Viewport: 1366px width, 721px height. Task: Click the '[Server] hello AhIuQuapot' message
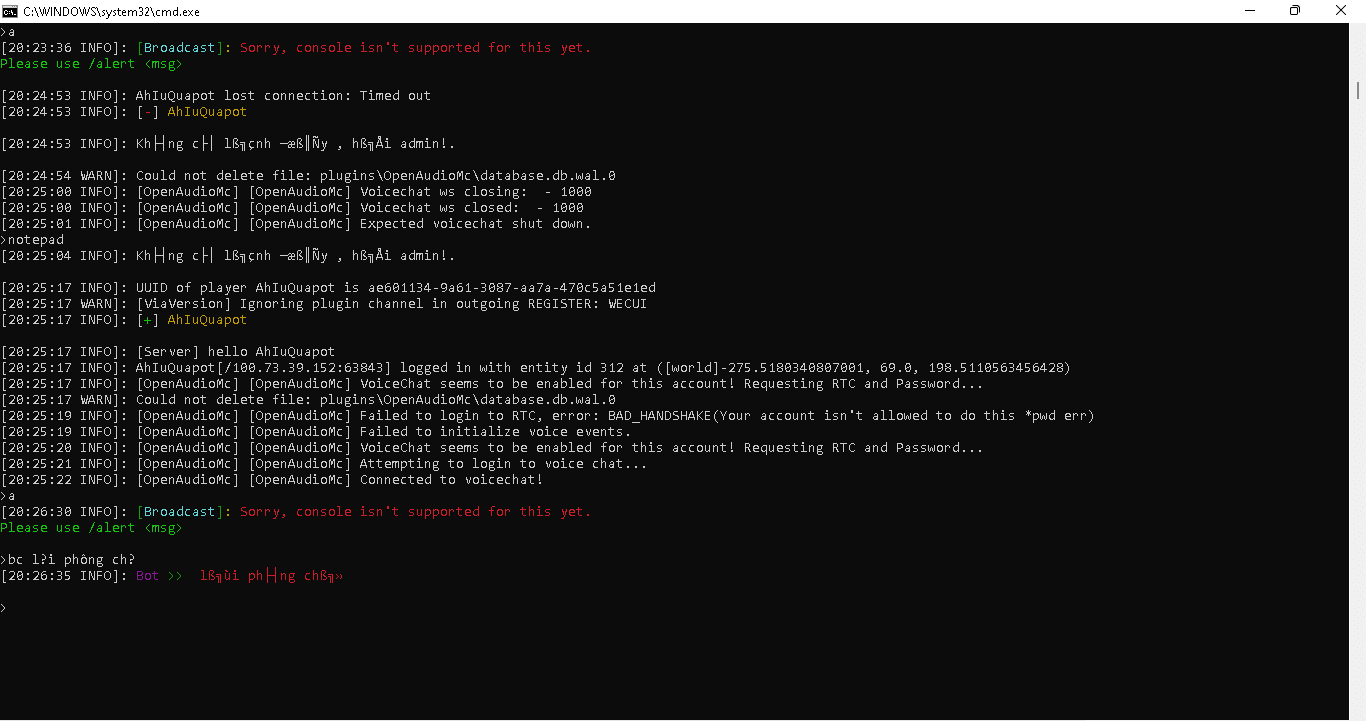tap(236, 352)
